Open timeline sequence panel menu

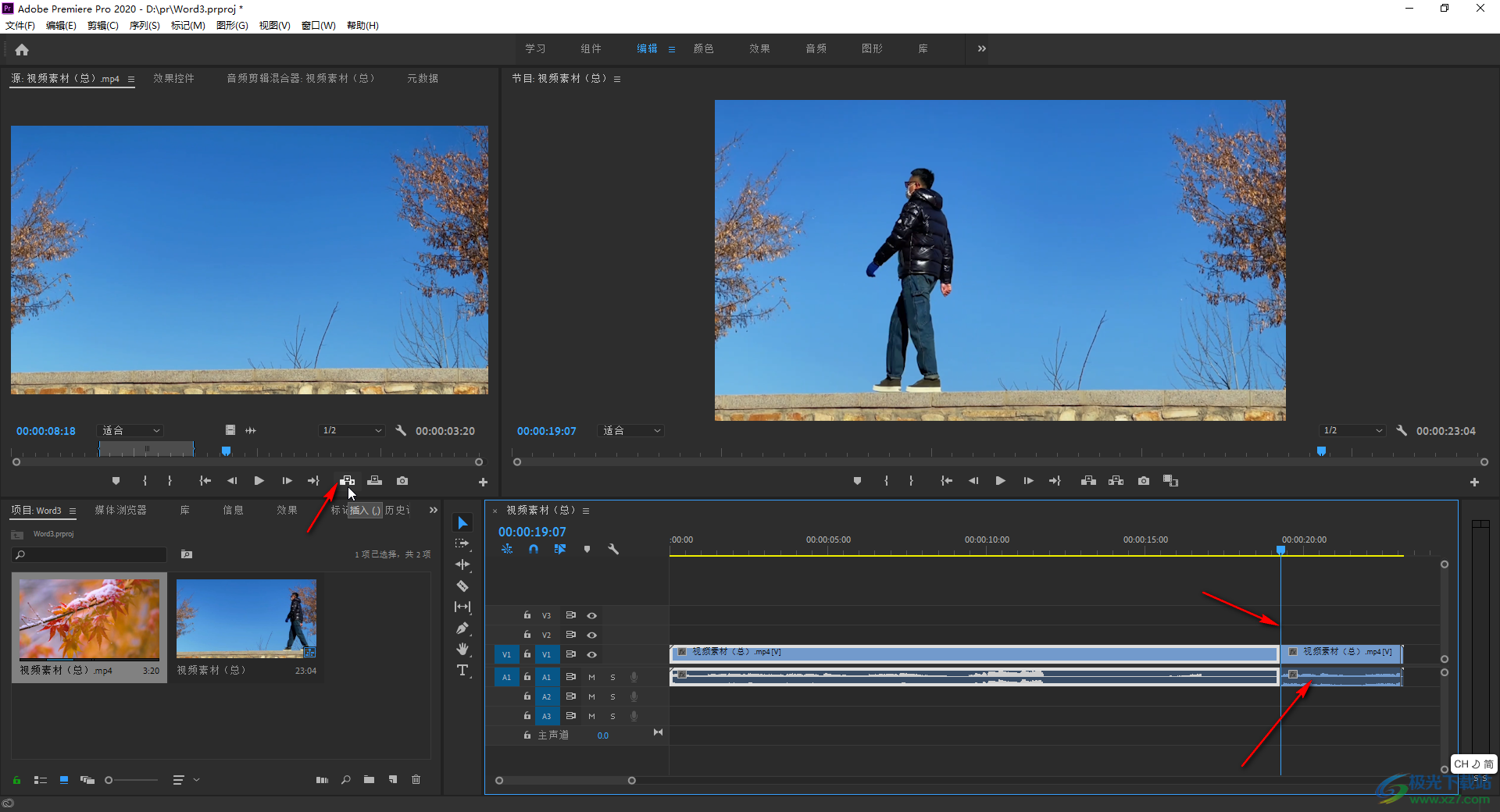coord(586,511)
